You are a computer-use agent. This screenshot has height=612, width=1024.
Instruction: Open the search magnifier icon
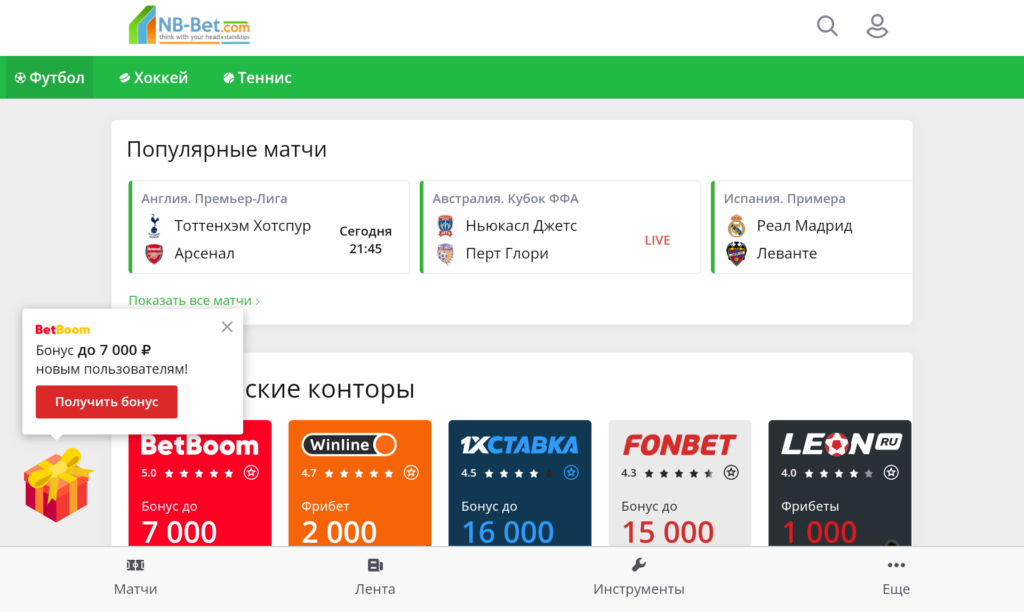[827, 26]
